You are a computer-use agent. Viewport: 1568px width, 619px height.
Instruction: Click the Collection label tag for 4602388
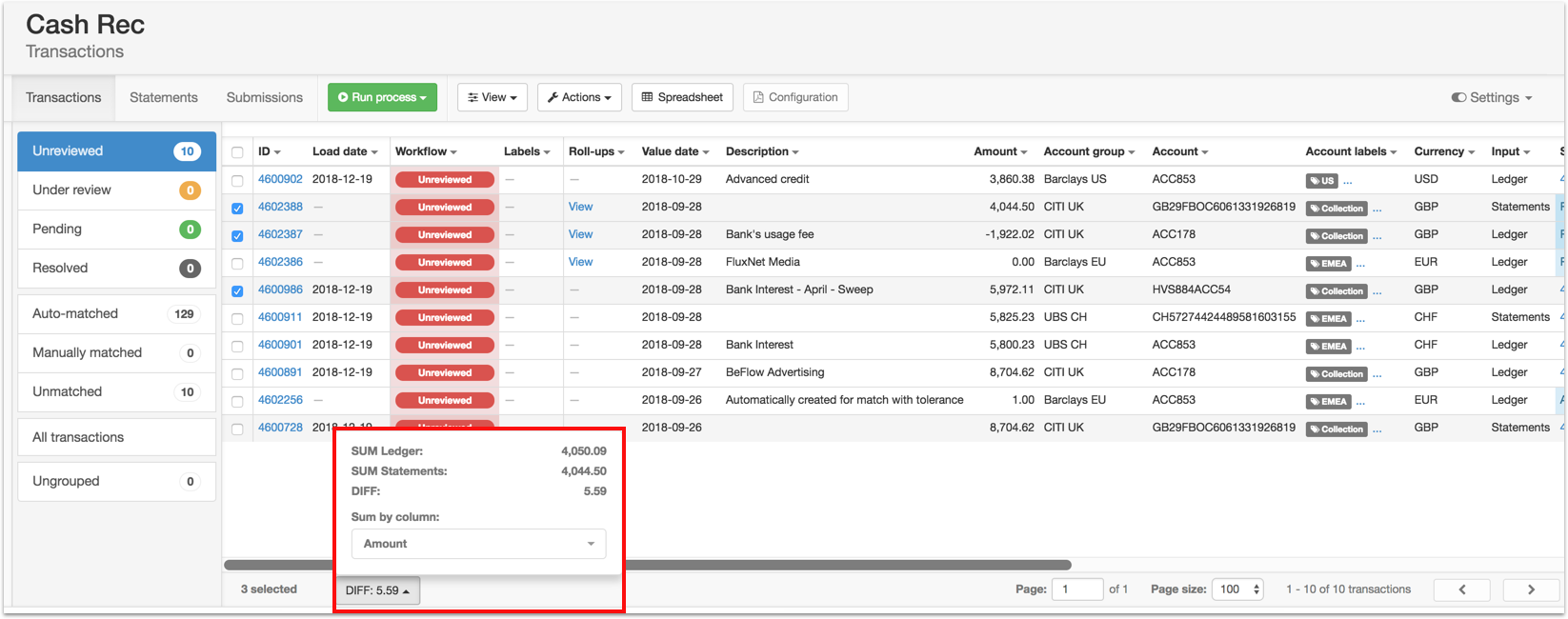coord(1337,208)
